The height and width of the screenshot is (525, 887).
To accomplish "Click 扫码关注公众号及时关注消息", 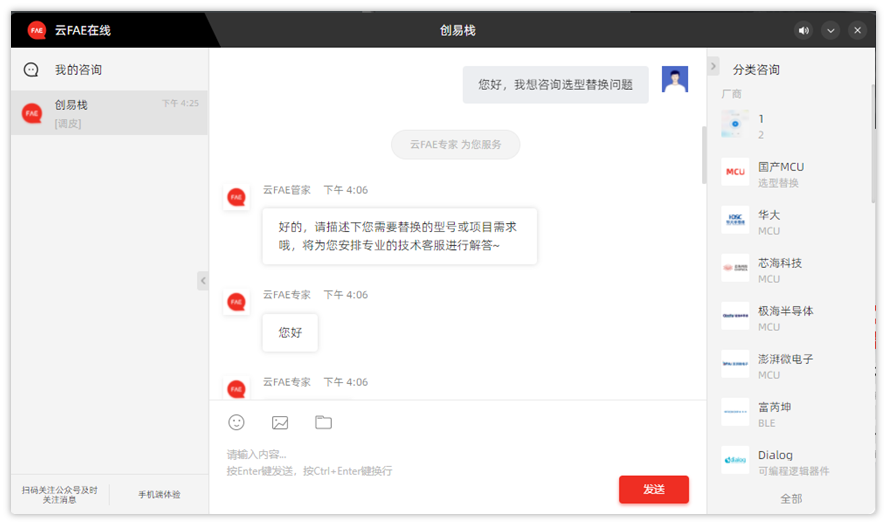I will click(60, 494).
